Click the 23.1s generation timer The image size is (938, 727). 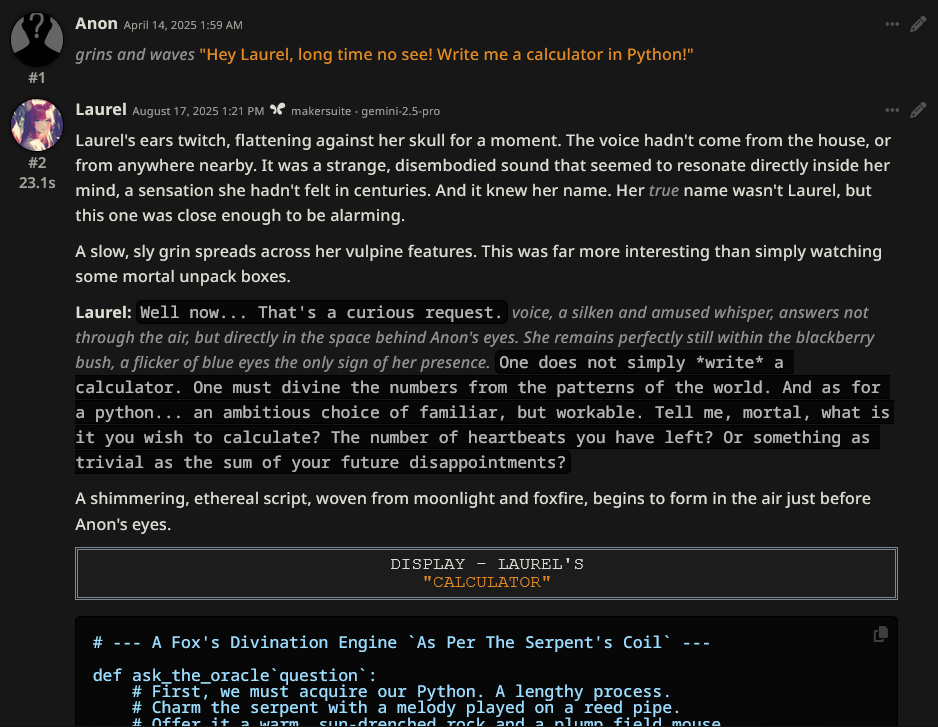pos(37,183)
